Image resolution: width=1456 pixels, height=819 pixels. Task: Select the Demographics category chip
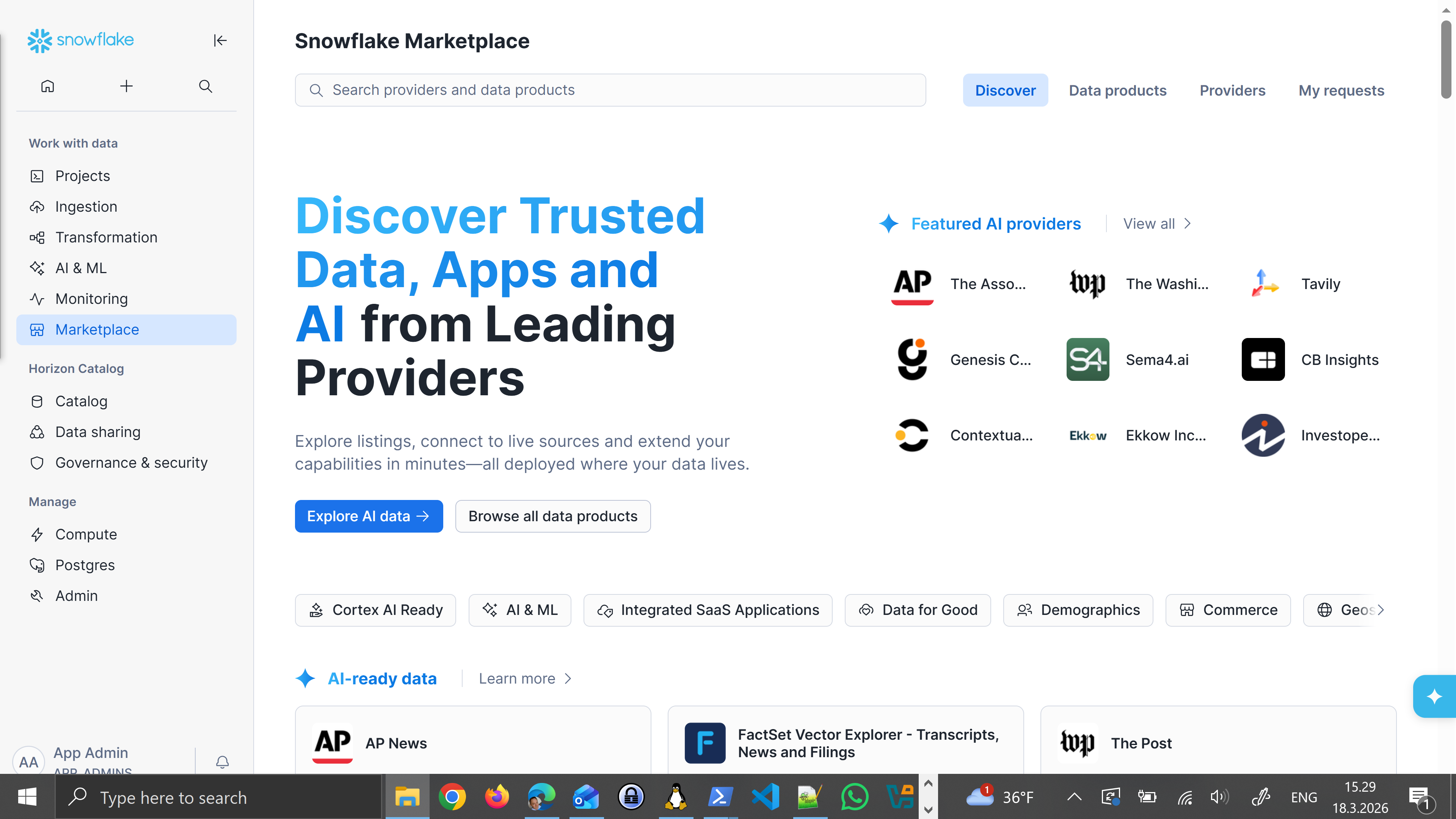click(x=1078, y=610)
